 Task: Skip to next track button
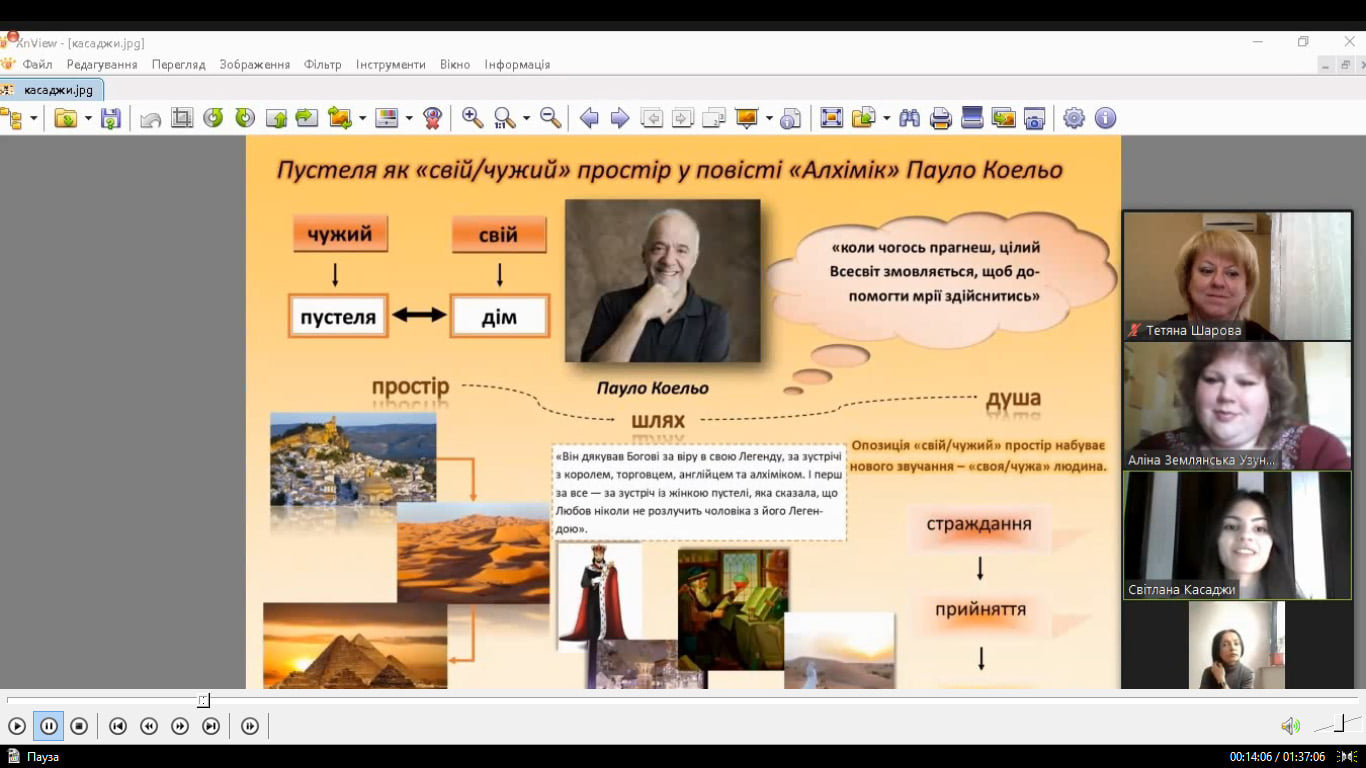tap(211, 726)
